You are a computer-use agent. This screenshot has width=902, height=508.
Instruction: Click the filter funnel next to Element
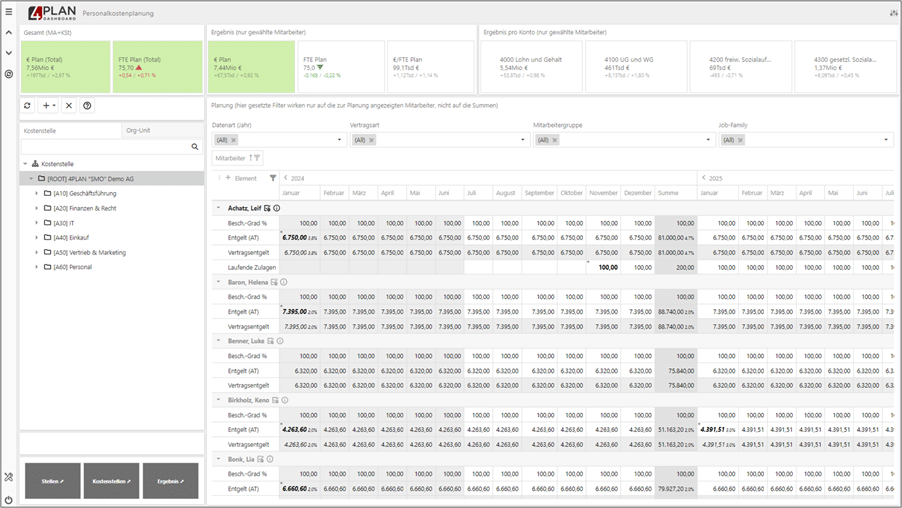click(273, 178)
